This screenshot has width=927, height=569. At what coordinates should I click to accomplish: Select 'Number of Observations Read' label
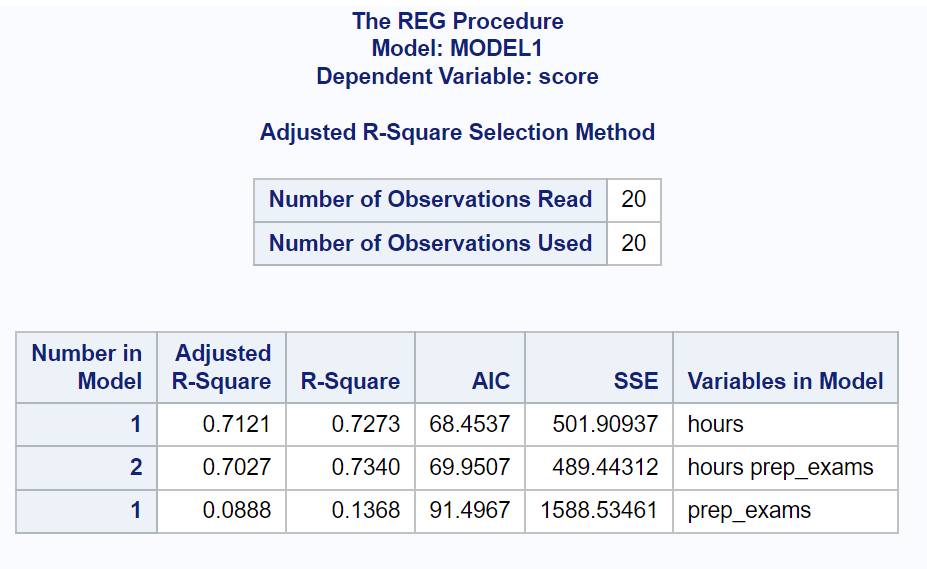pos(430,200)
